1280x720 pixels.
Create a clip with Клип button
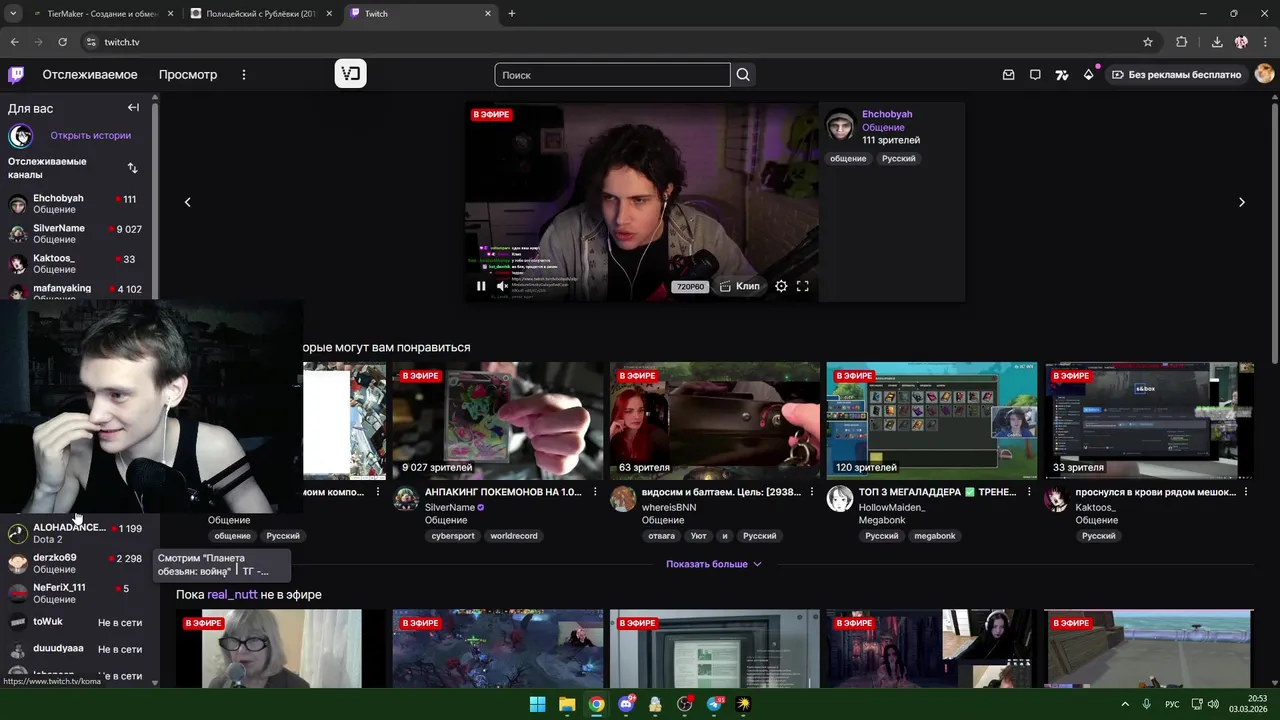point(739,286)
